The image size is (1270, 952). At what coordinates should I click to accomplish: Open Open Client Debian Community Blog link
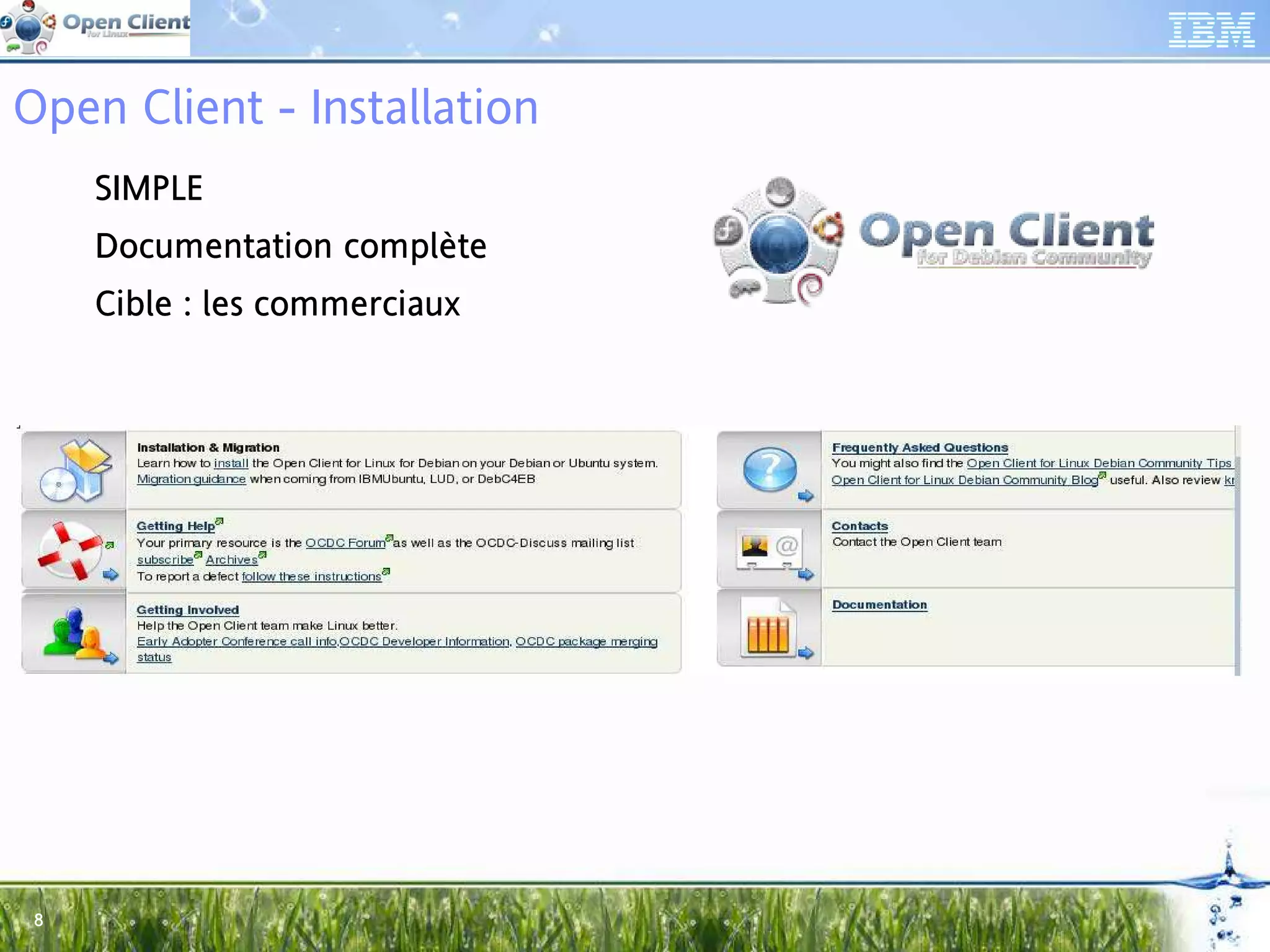point(965,480)
